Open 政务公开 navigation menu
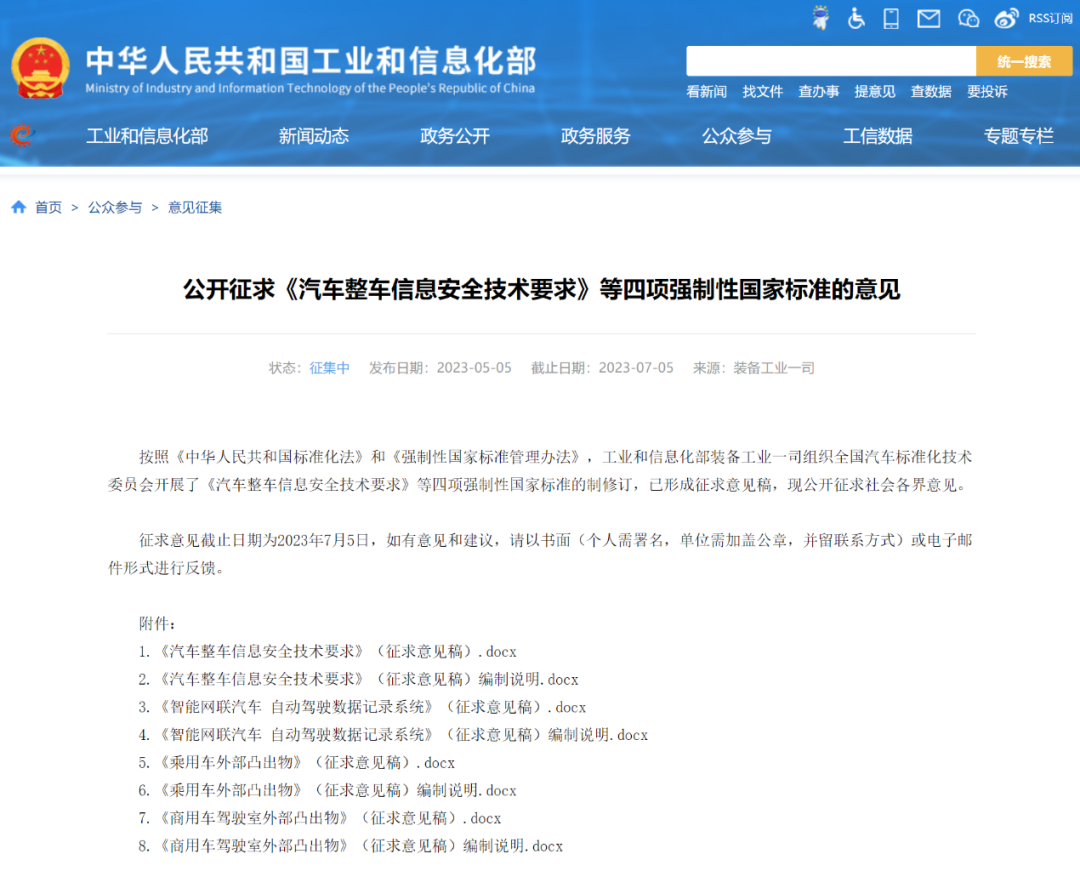Screen dimensions: 1080x871 455,136
